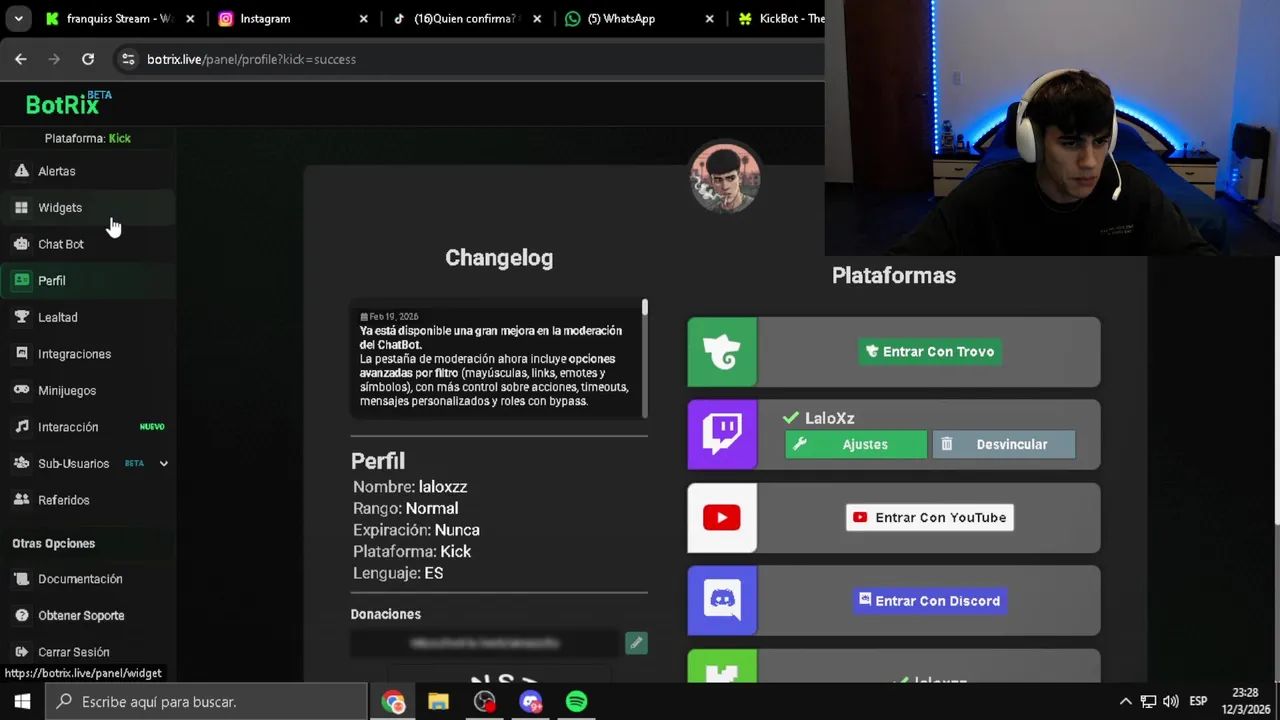Click the purple Twitch platform logo
1280x720 pixels.
(x=722, y=434)
